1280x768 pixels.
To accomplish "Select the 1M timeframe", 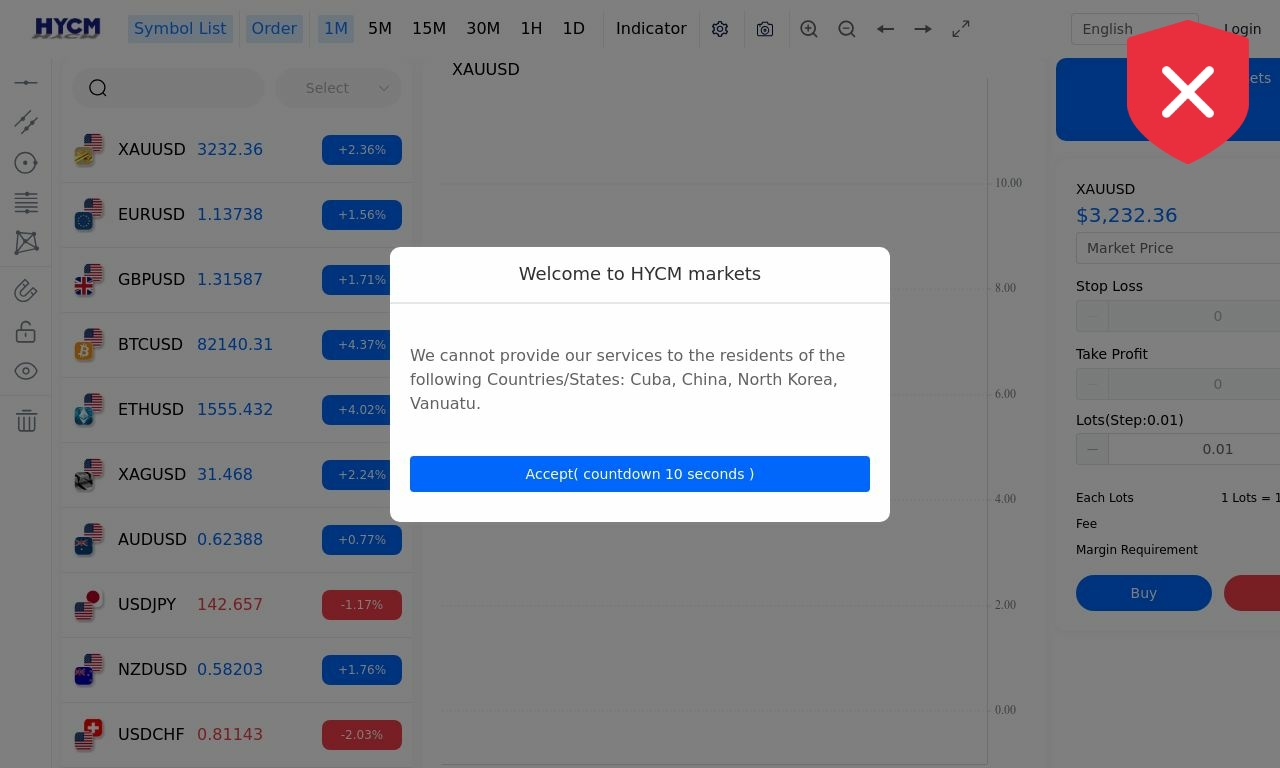I will 336,28.
